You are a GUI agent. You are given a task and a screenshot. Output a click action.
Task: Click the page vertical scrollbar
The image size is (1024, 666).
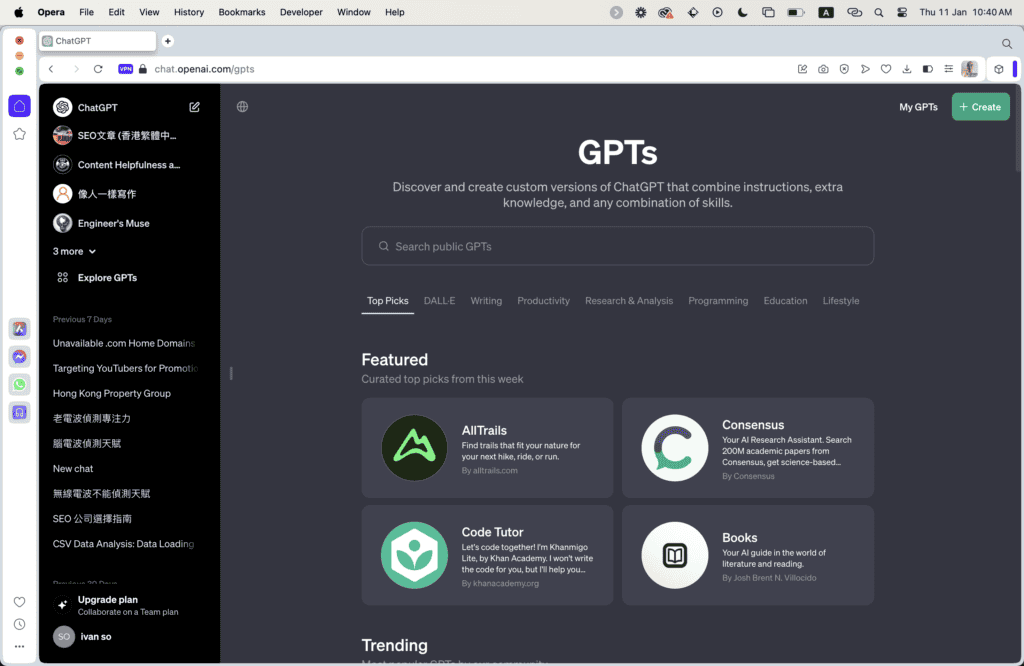(x=1019, y=131)
